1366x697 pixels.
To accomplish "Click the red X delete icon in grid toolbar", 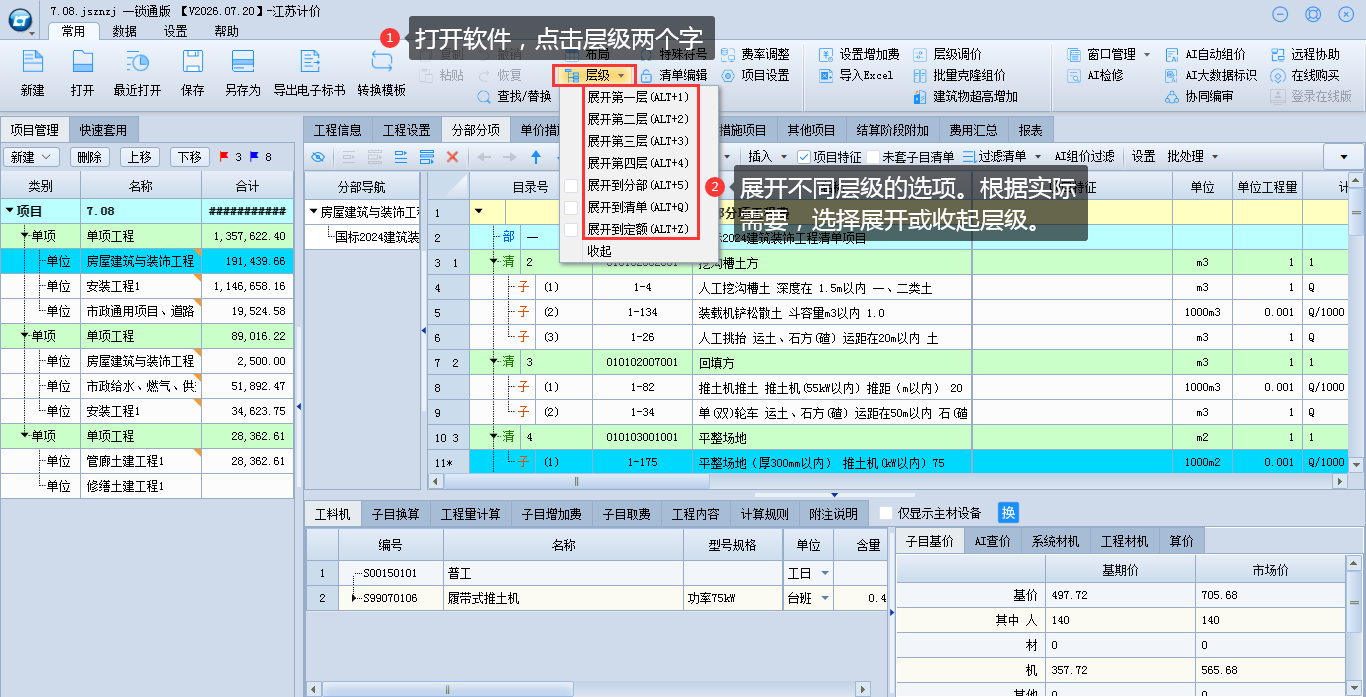I will 452,157.
